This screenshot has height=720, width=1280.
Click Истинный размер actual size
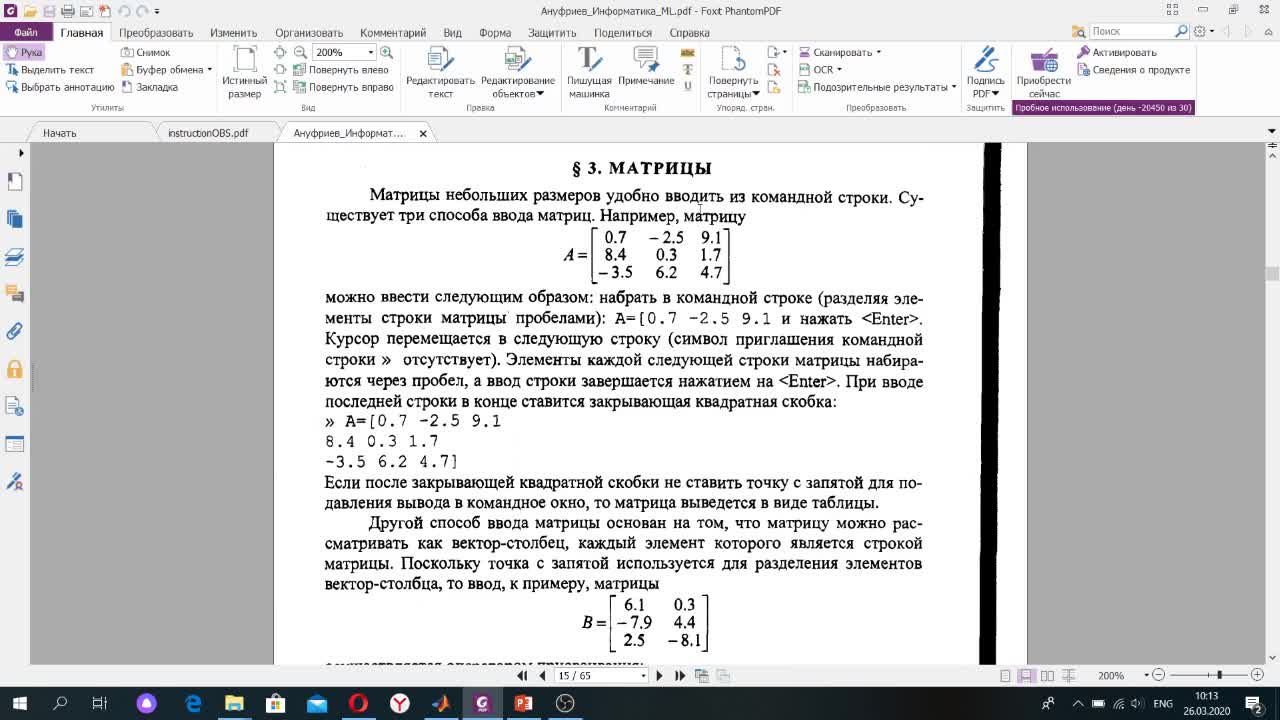tap(244, 72)
